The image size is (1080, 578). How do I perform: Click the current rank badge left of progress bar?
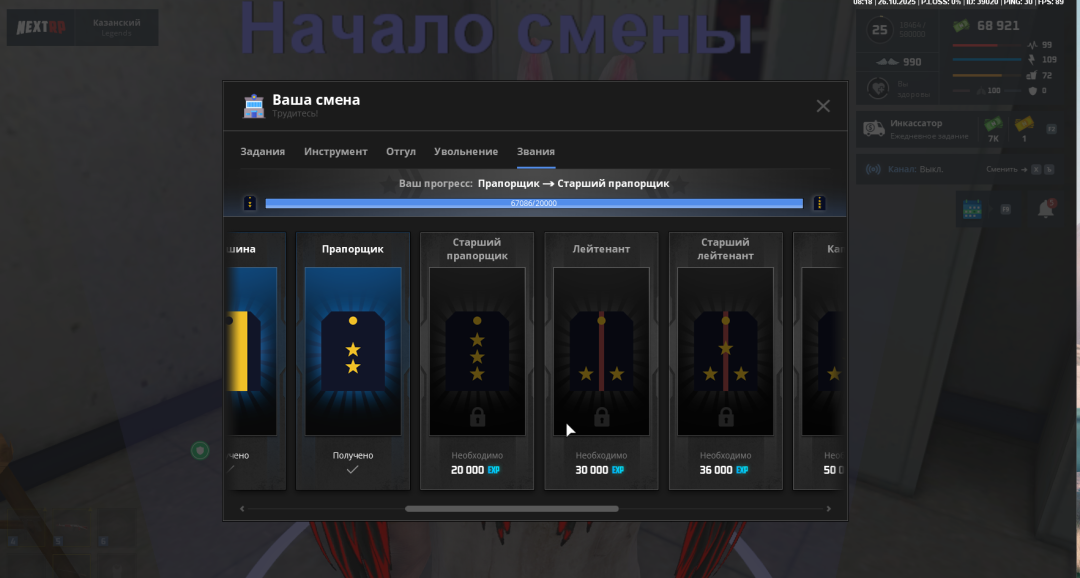(250, 203)
